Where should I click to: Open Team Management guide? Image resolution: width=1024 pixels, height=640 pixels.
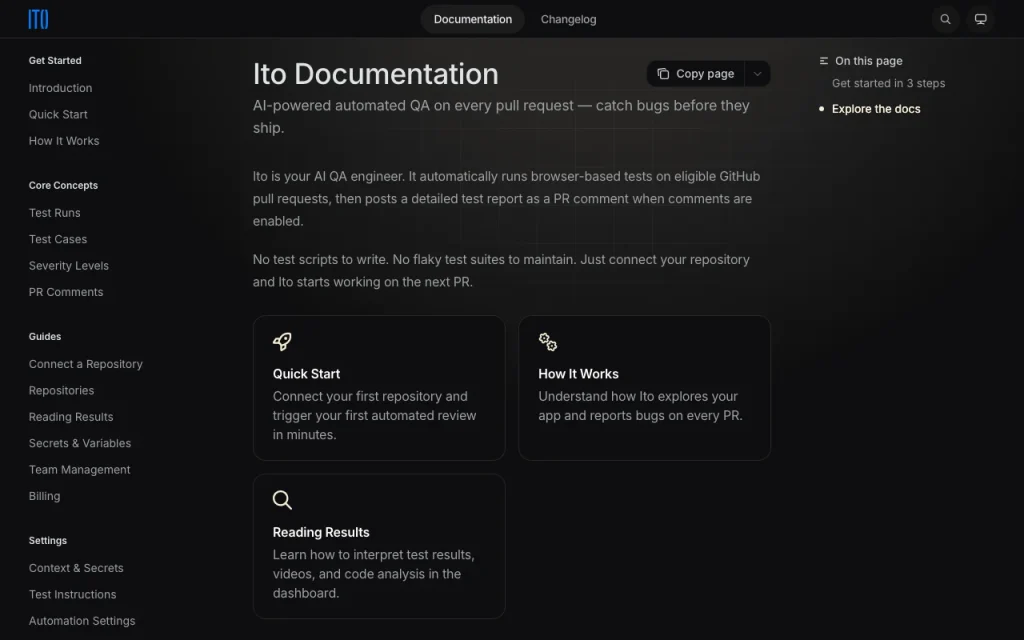(x=80, y=470)
